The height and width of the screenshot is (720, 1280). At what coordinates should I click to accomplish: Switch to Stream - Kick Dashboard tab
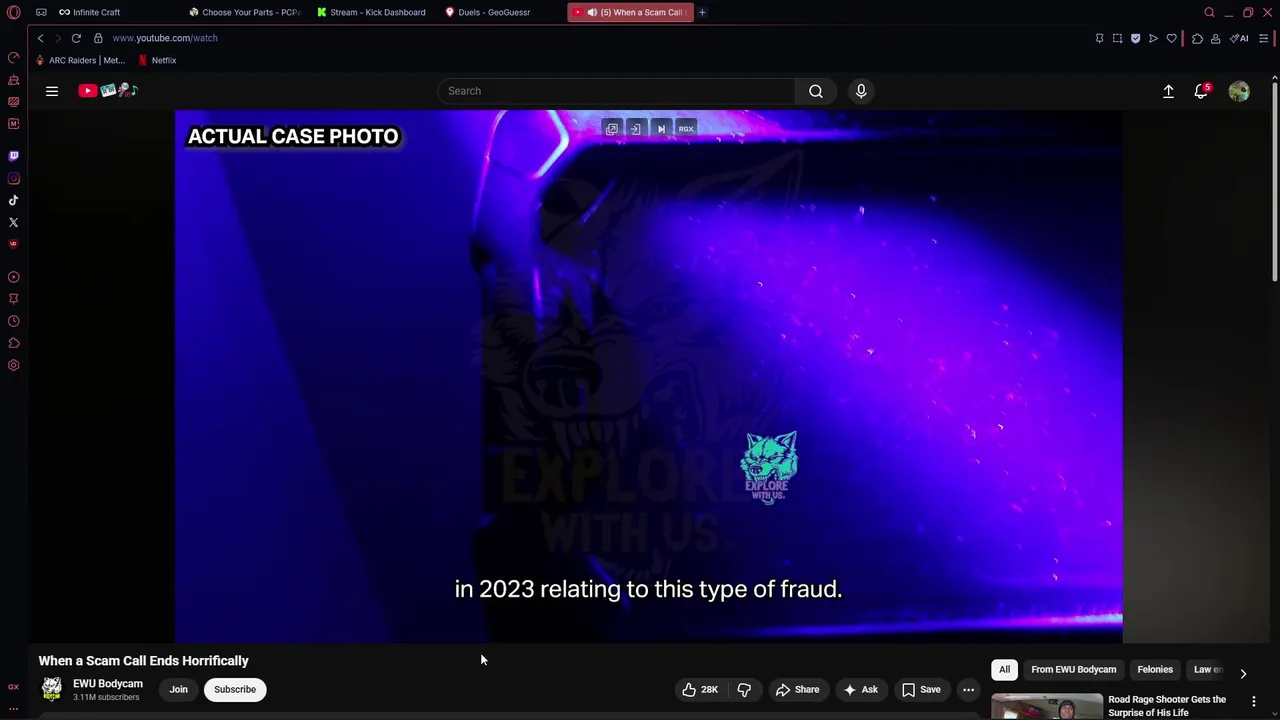(371, 12)
